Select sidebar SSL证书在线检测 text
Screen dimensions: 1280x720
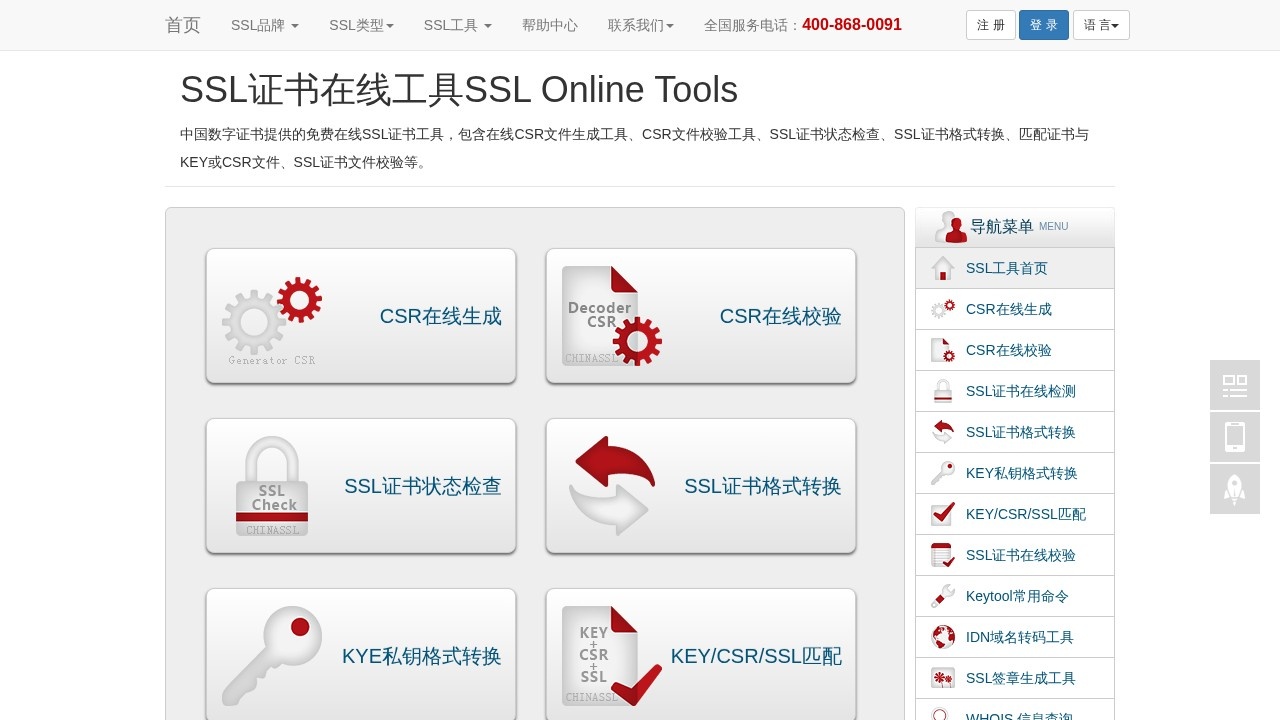[x=1021, y=391]
